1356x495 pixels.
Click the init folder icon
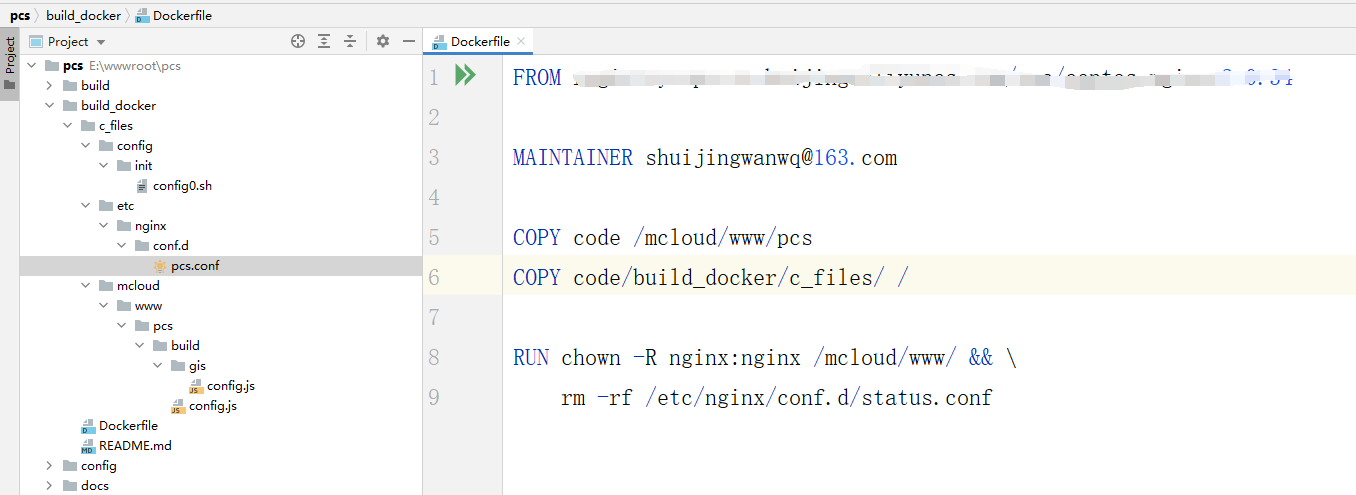124,166
